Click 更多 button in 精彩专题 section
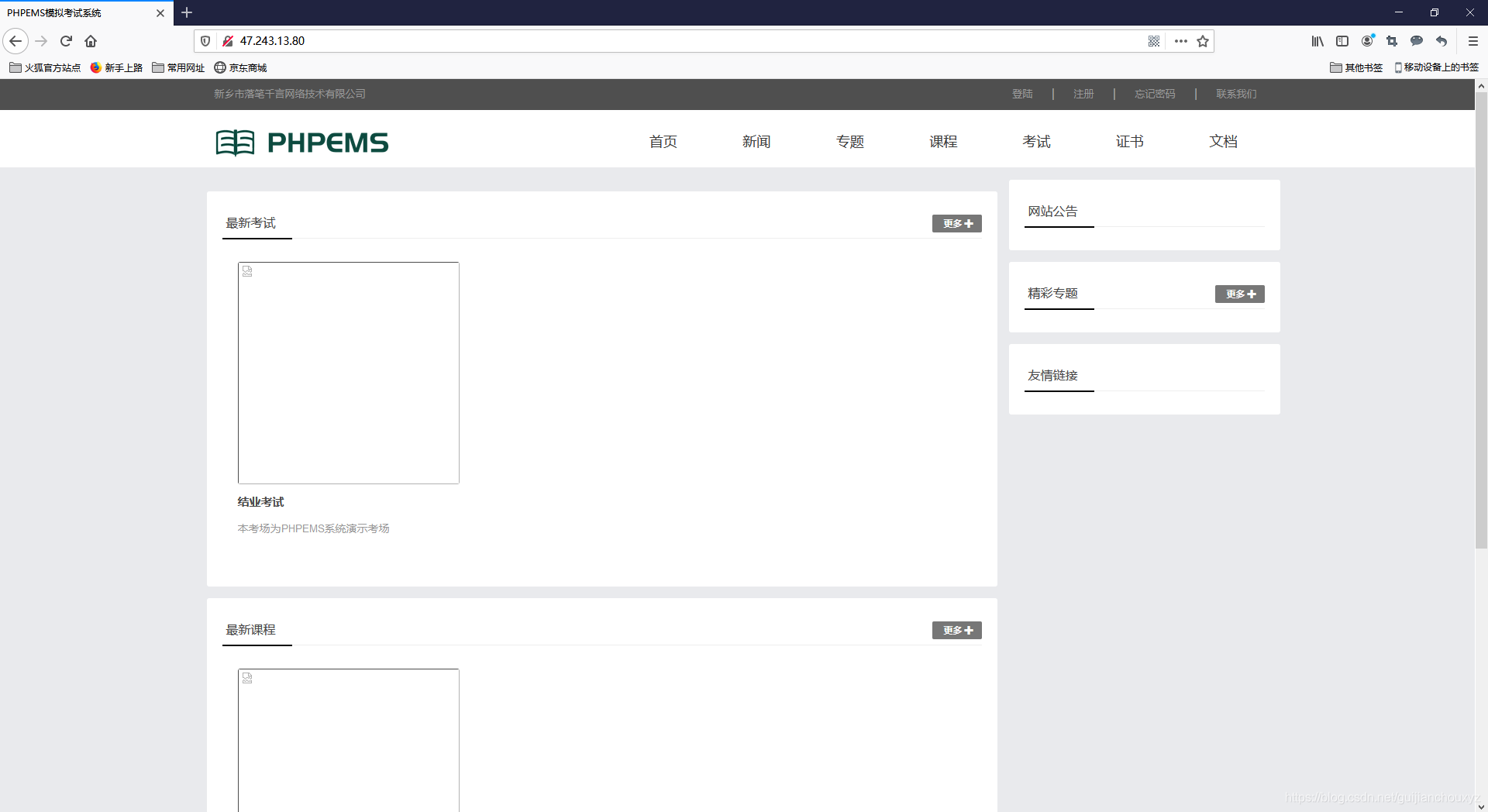1488x812 pixels. pos(1240,294)
